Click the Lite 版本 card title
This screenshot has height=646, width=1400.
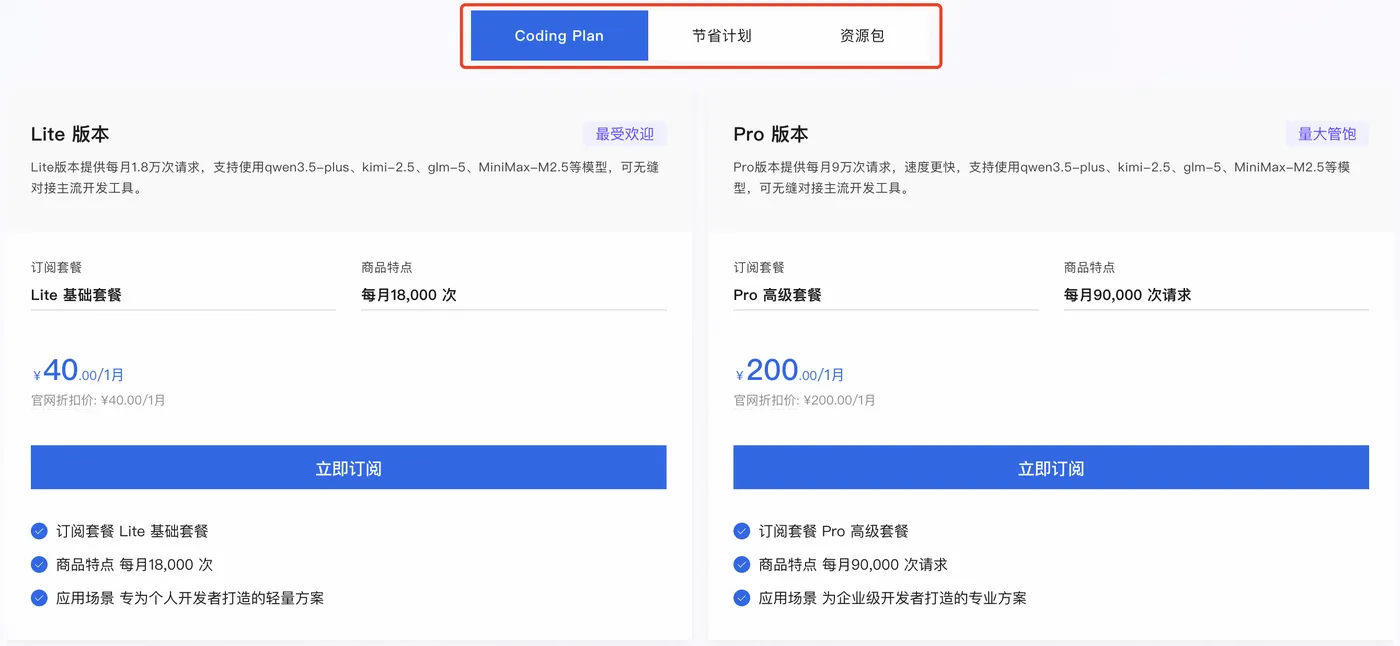pyautogui.click(x=70, y=133)
